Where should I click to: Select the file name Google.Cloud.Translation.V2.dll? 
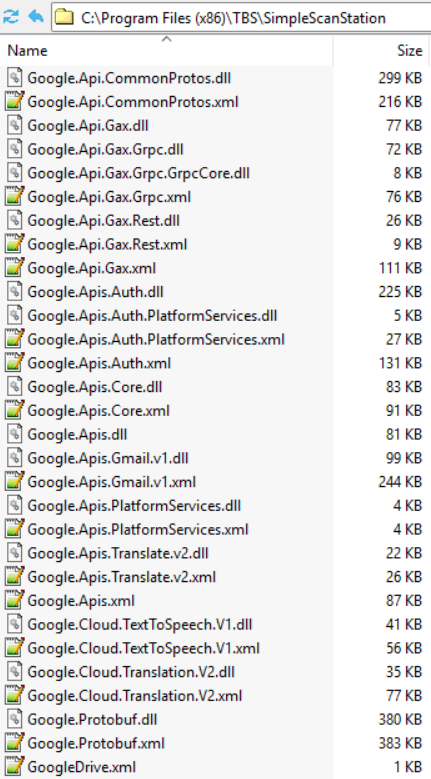131,673
